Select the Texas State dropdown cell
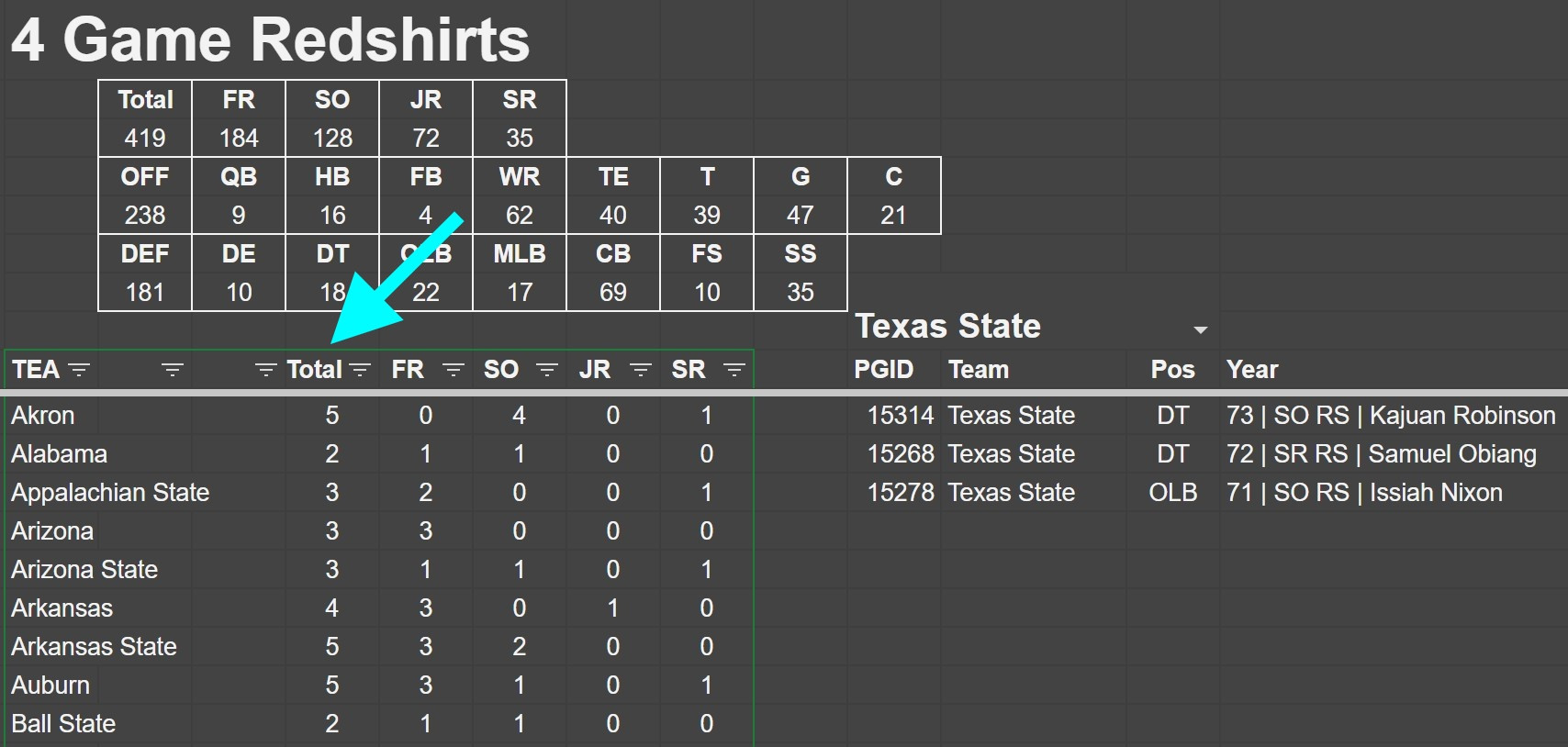Image resolution: width=1568 pixels, height=747 pixels. click(1010, 327)
